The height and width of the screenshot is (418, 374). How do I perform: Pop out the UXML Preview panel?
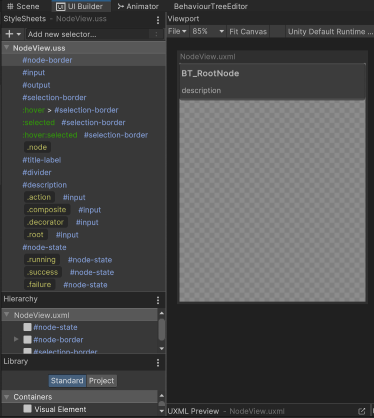click(x=361, y=411)
